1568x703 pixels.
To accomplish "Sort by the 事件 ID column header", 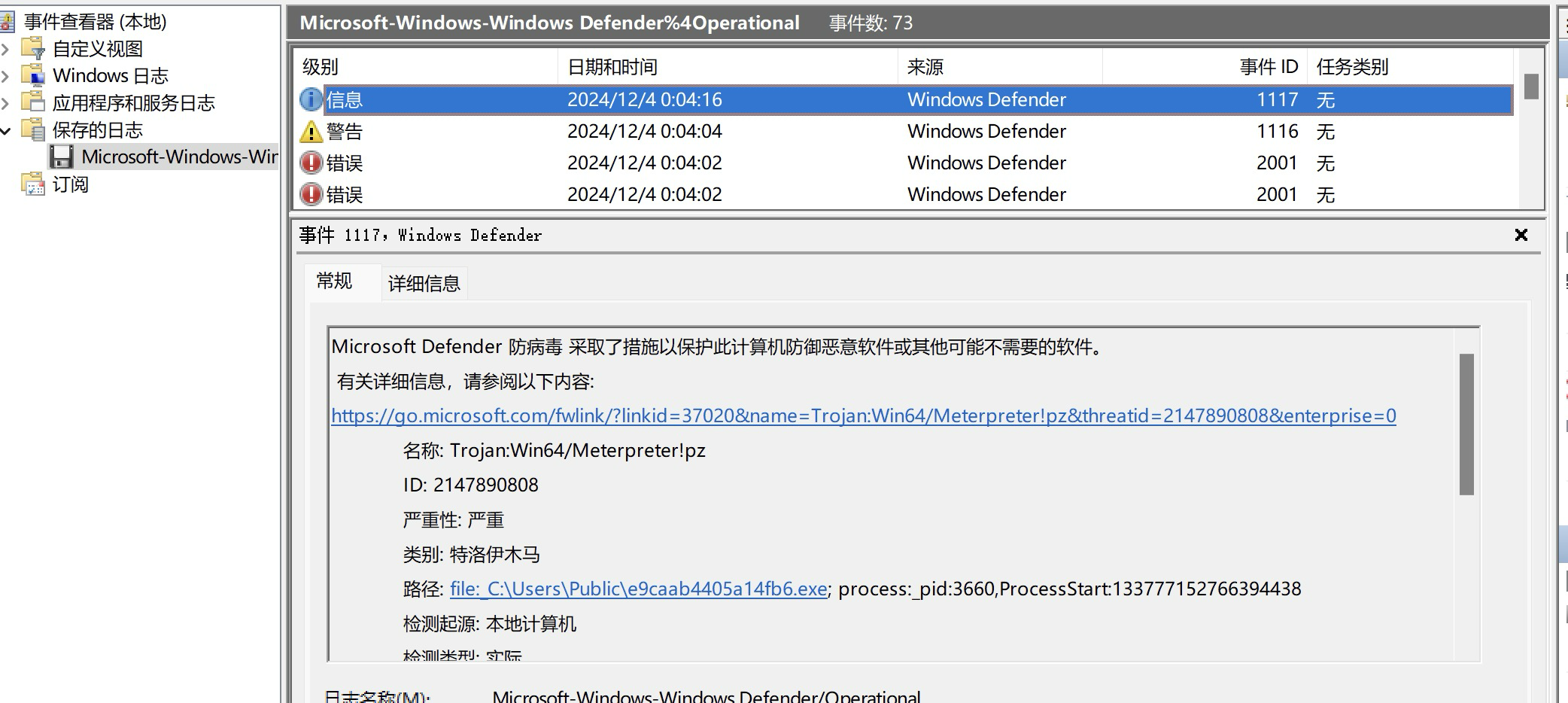I will 1205,67.
